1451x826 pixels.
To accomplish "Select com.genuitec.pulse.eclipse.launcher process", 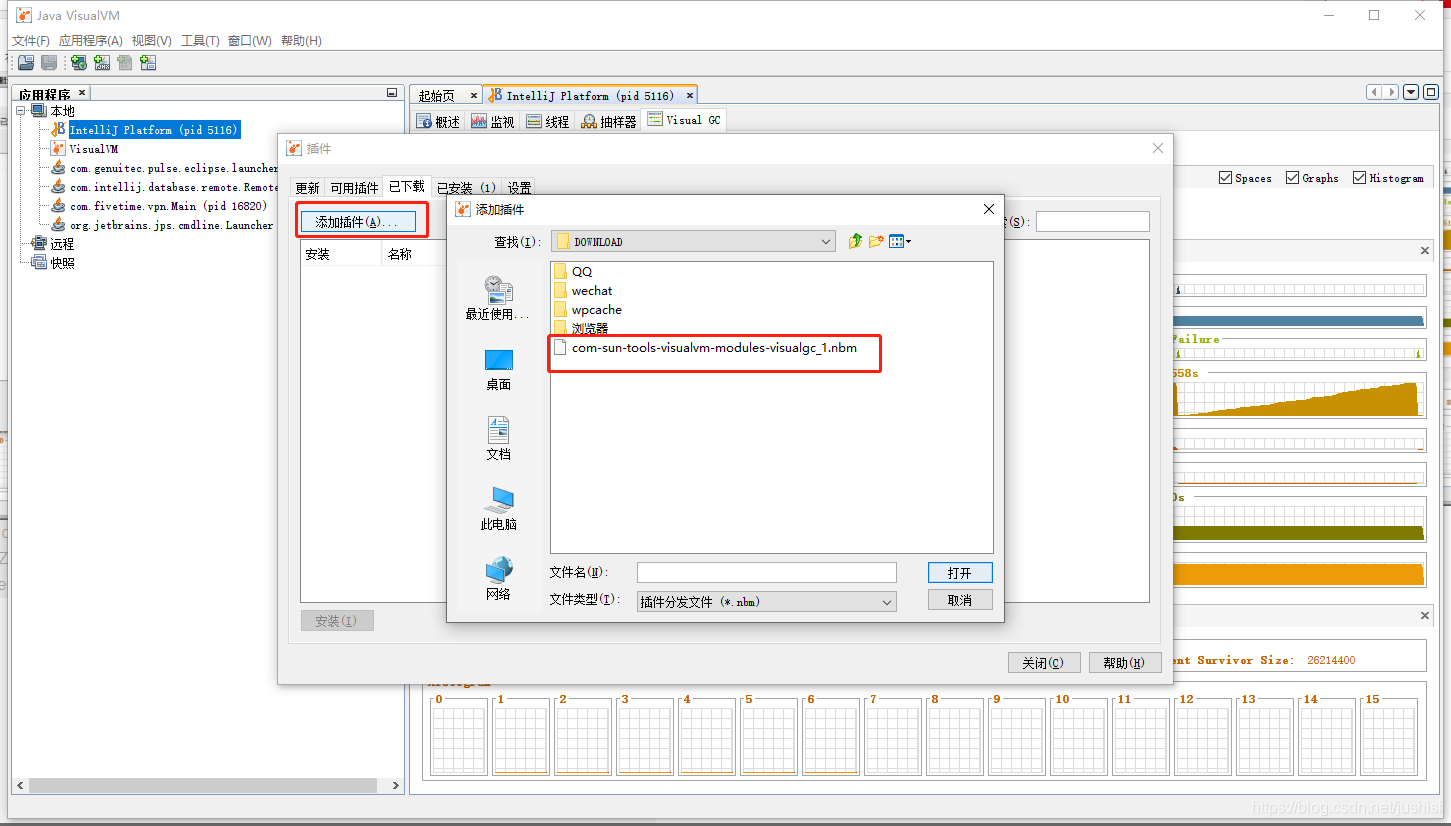I will pos(173,168).
